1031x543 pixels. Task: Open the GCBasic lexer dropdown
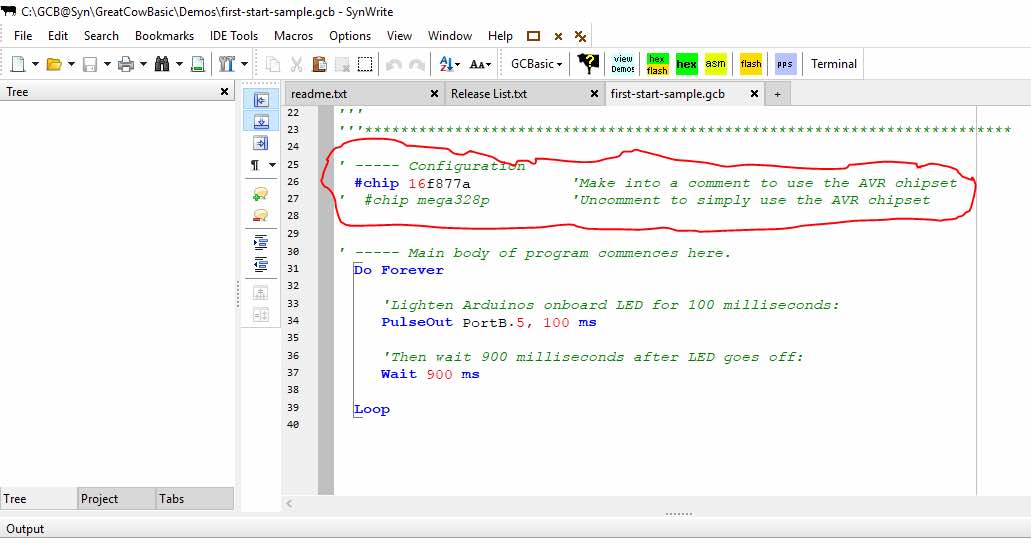(537, 64)
